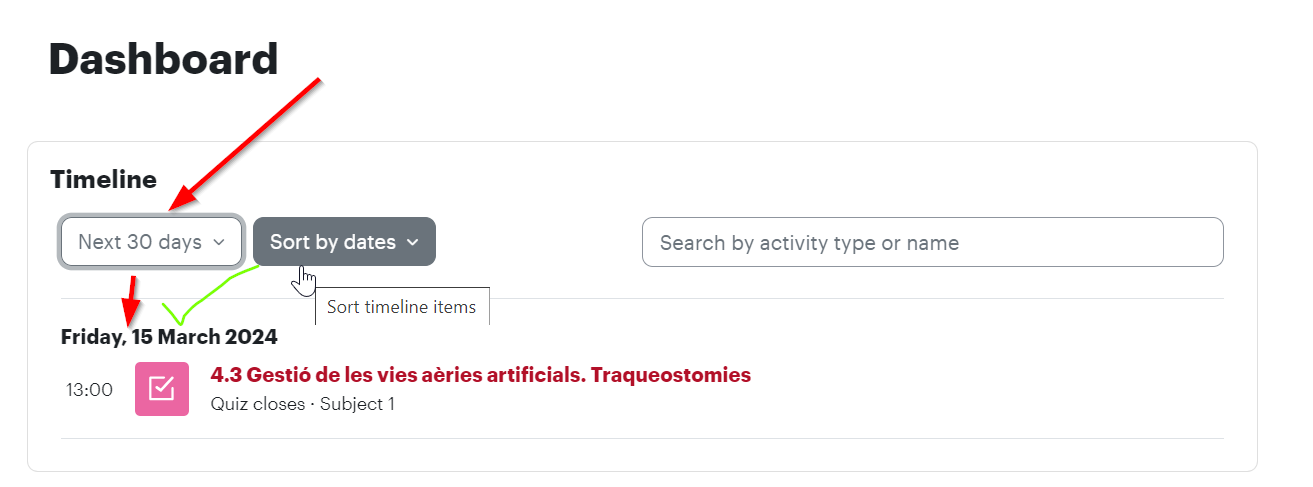Open the 4.3 Gestió de les vies aèries quiz link
Viewport: 1313px width, 487px height.
click(x=481, y=375)
